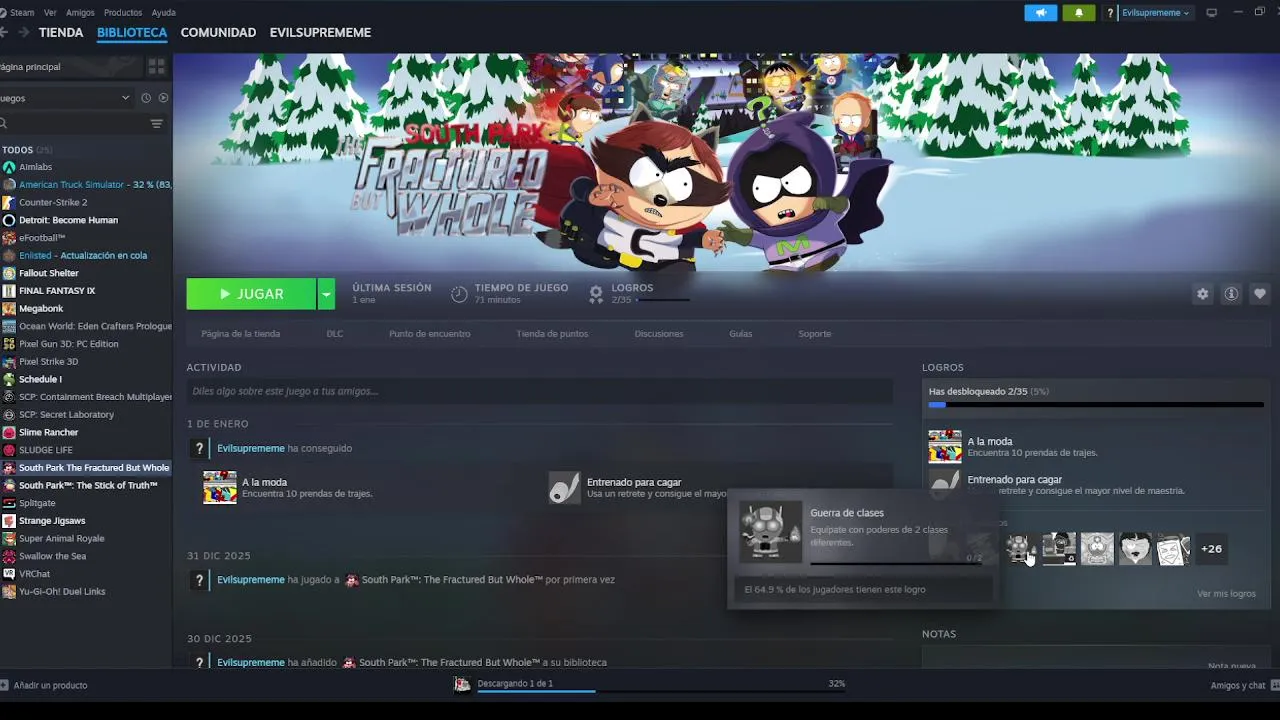
Task: Open the Productos menu
Action: click(x=123, y=13)
